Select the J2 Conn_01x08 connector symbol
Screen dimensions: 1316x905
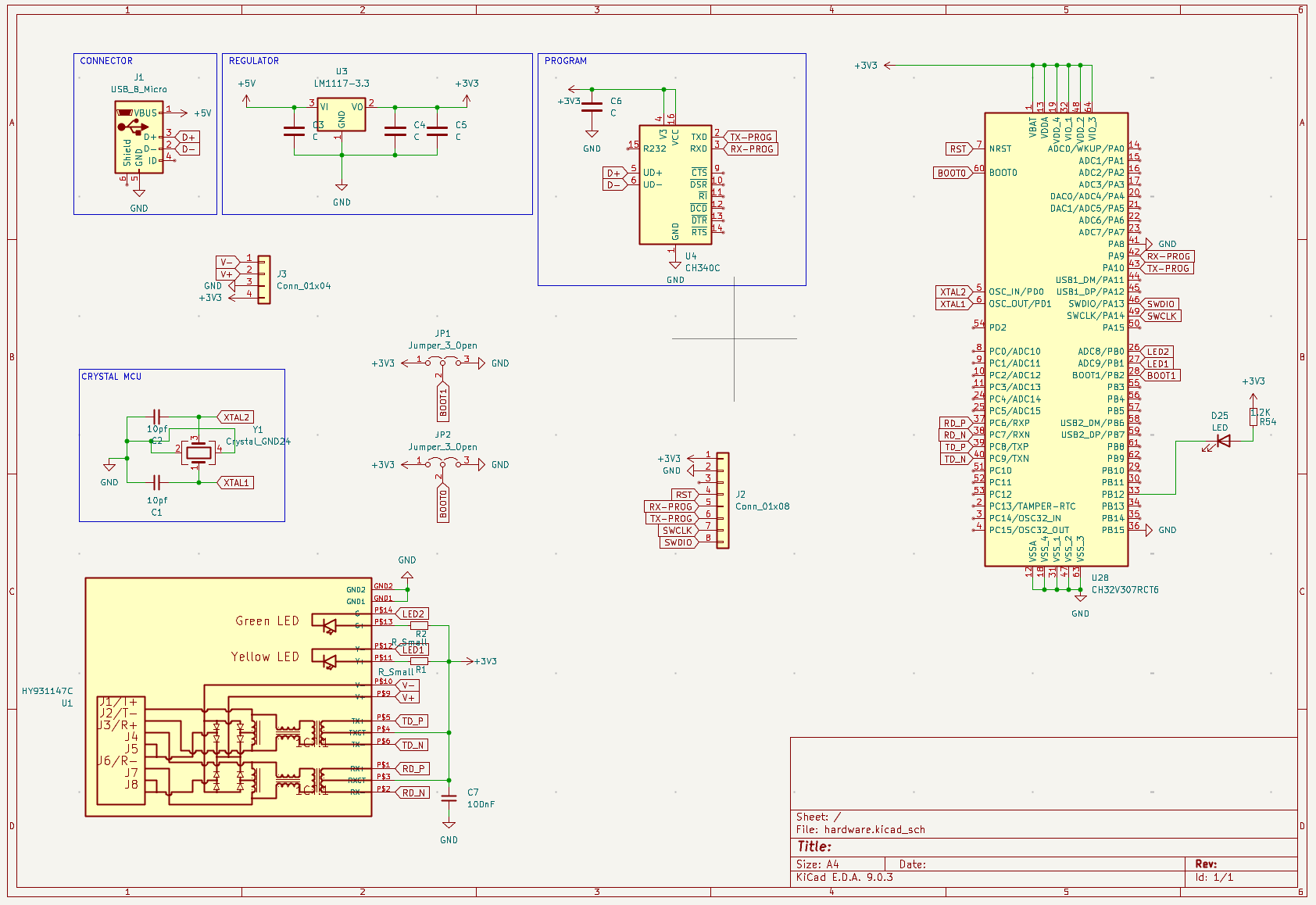pyautogui.click(x=723, y=500)
